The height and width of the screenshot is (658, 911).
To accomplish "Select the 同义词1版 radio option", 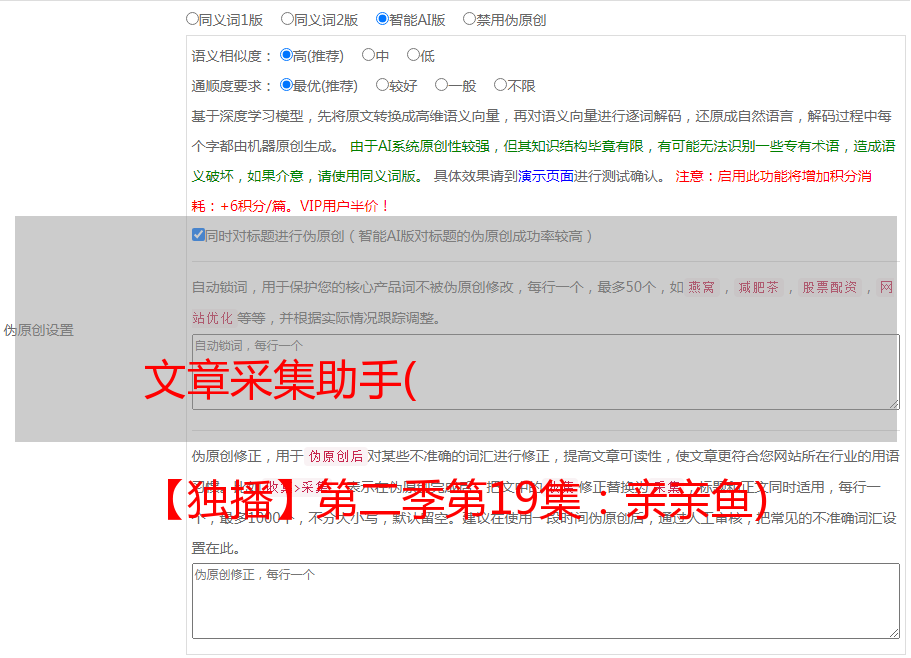I will (x=192, y=19).
